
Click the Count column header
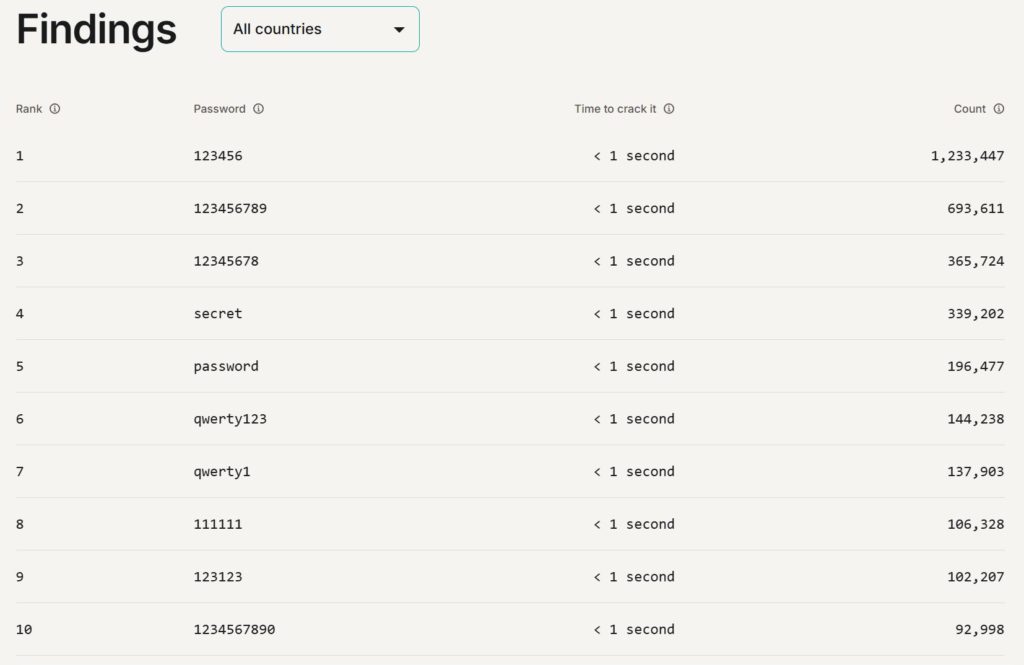[x=970, y=108]
